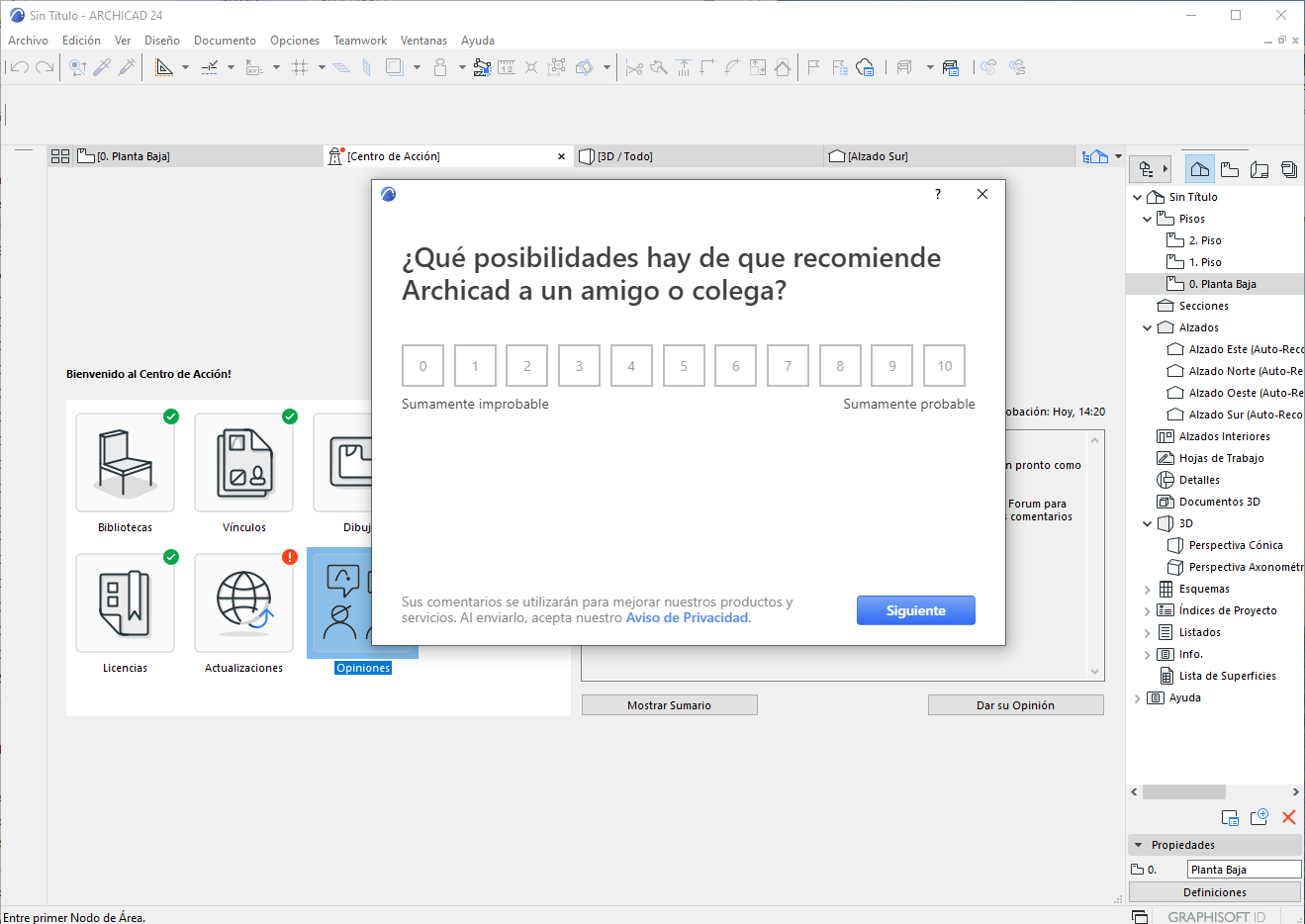This screenshot has width=1305, height=924.
Task: Open the Licencias icon
Action: click(x=125, y=603)
